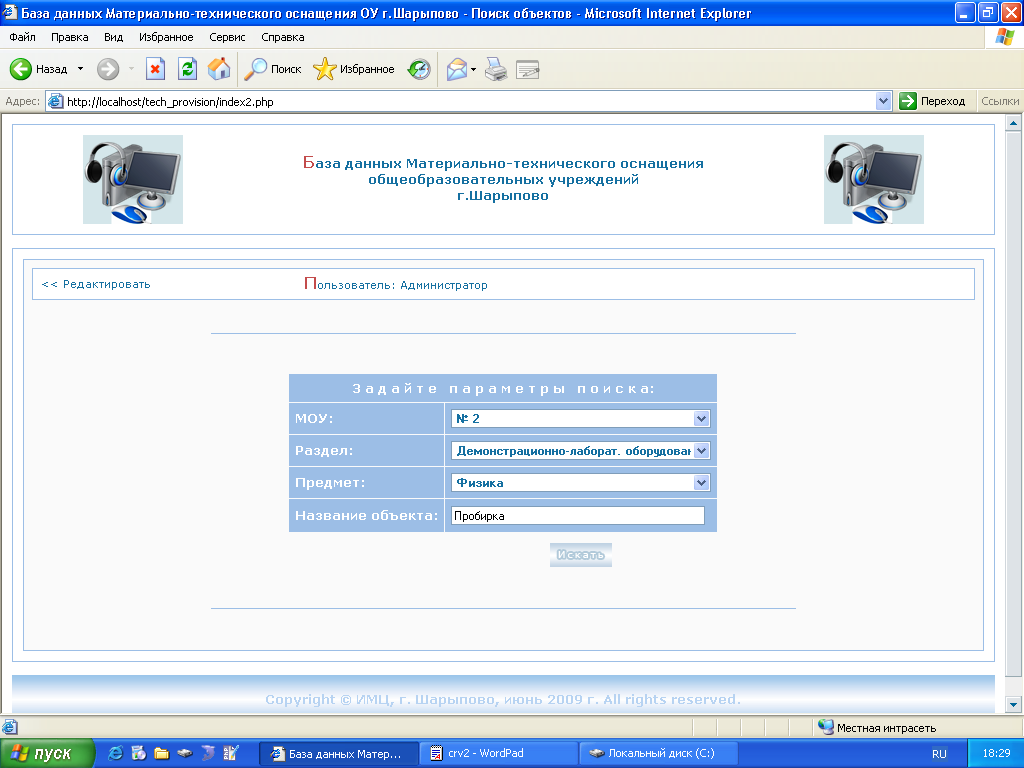Screen dimensions: 1024x768
Task: Open the Сервис menu
Action: [x=227, y=37]
